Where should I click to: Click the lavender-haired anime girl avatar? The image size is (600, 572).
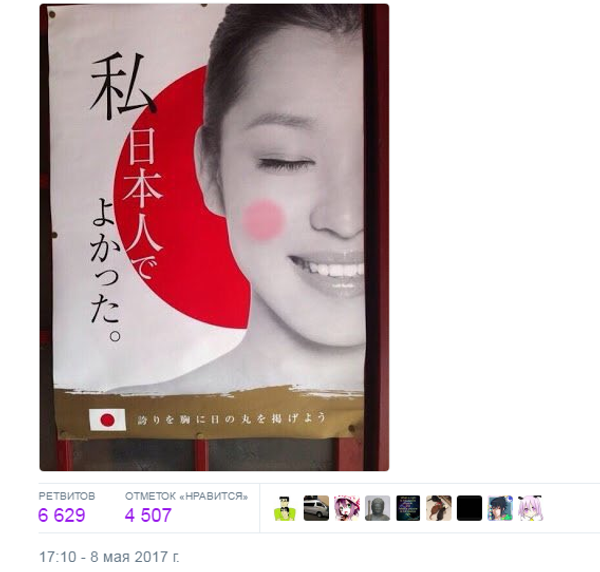click(x=531, y=508)
